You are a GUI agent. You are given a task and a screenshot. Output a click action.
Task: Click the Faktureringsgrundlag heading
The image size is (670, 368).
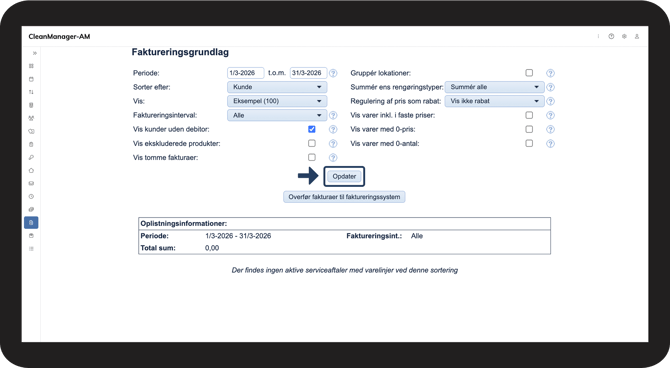180,52
